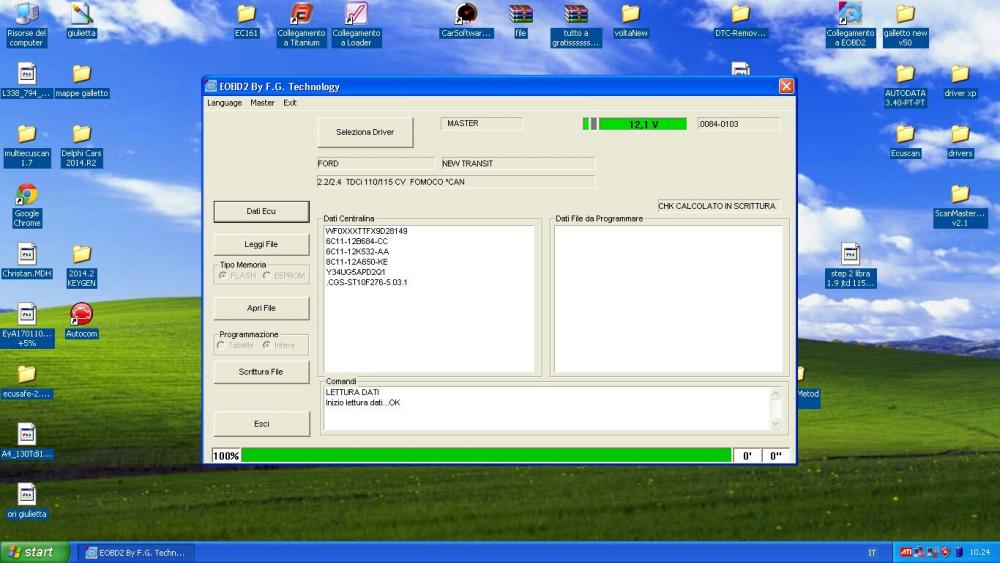Open AUTODATA 3.40-PT-PT folder
This screenshot has height=563, width=1000.
pos(905,85)
